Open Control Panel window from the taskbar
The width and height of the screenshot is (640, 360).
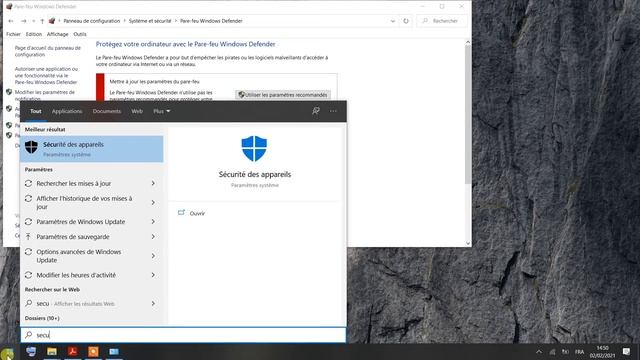(x=114, y=351)
